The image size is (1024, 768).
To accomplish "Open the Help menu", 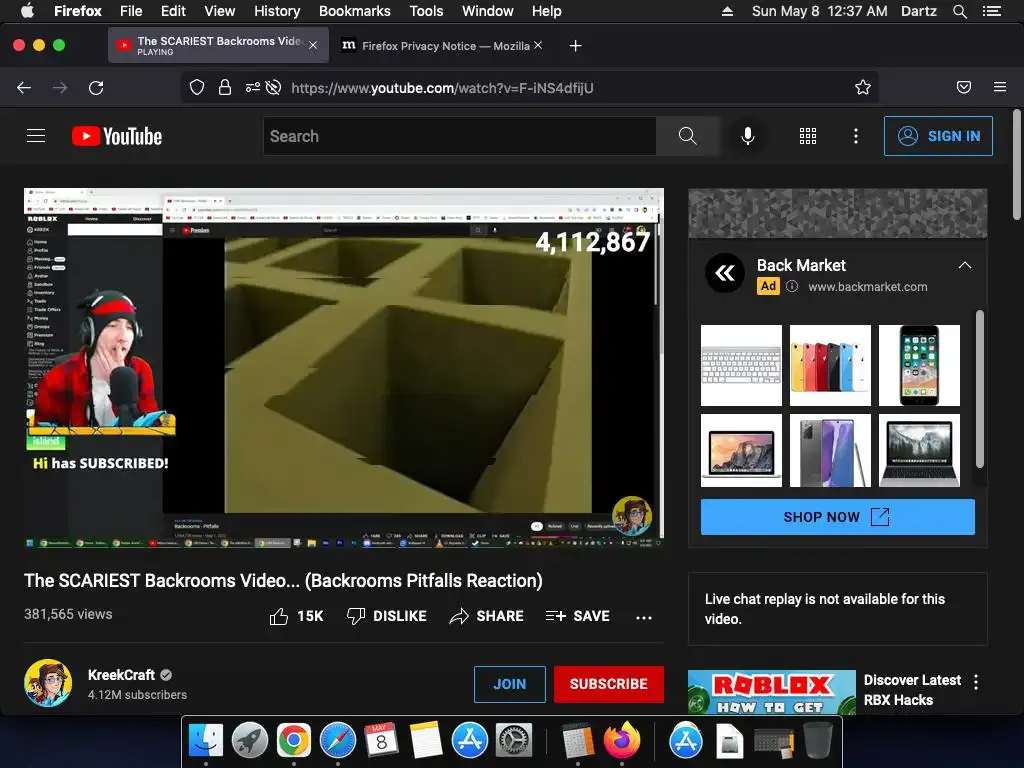I will click(547, 11).
